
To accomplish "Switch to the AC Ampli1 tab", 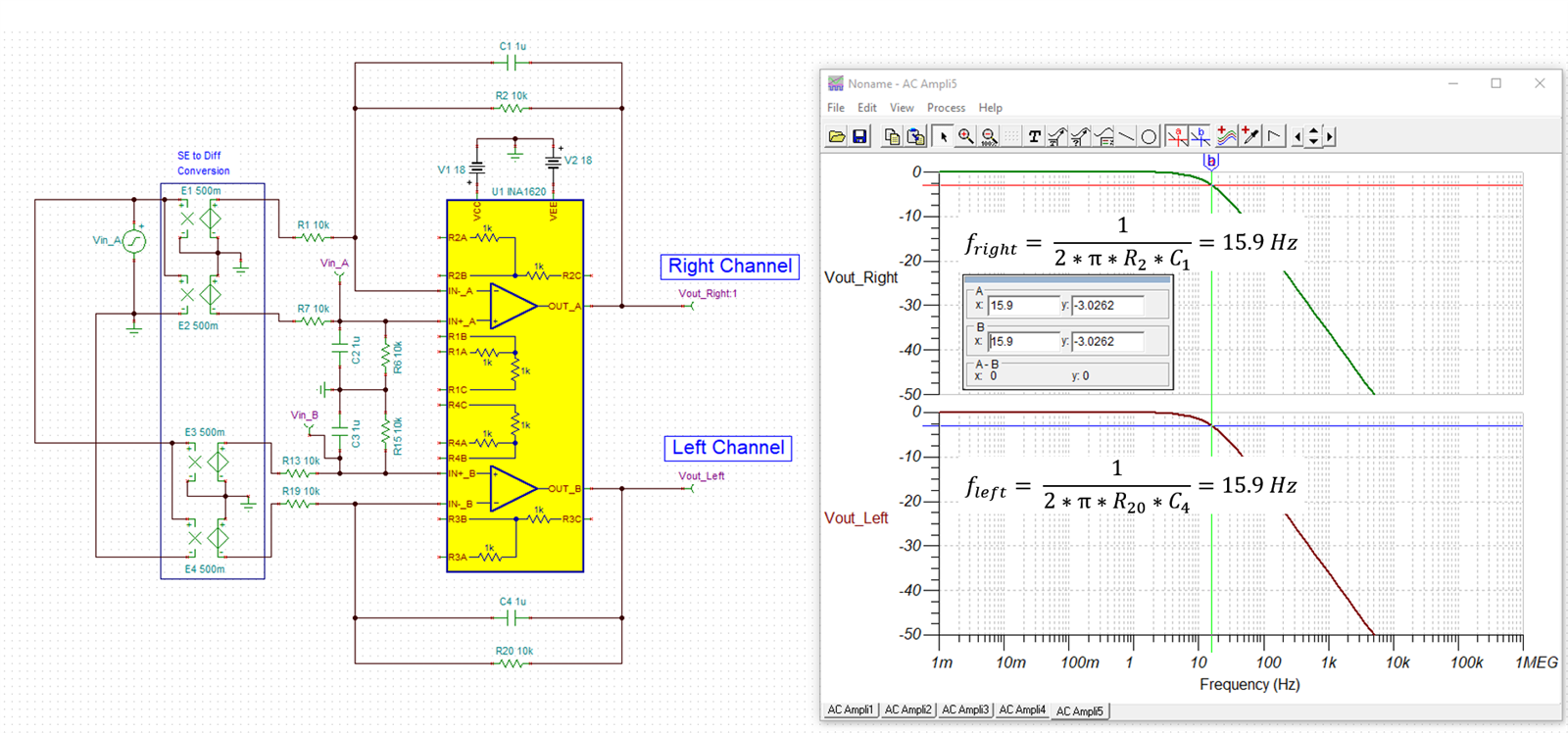I will pyautogui.click(x=850, y=709).
